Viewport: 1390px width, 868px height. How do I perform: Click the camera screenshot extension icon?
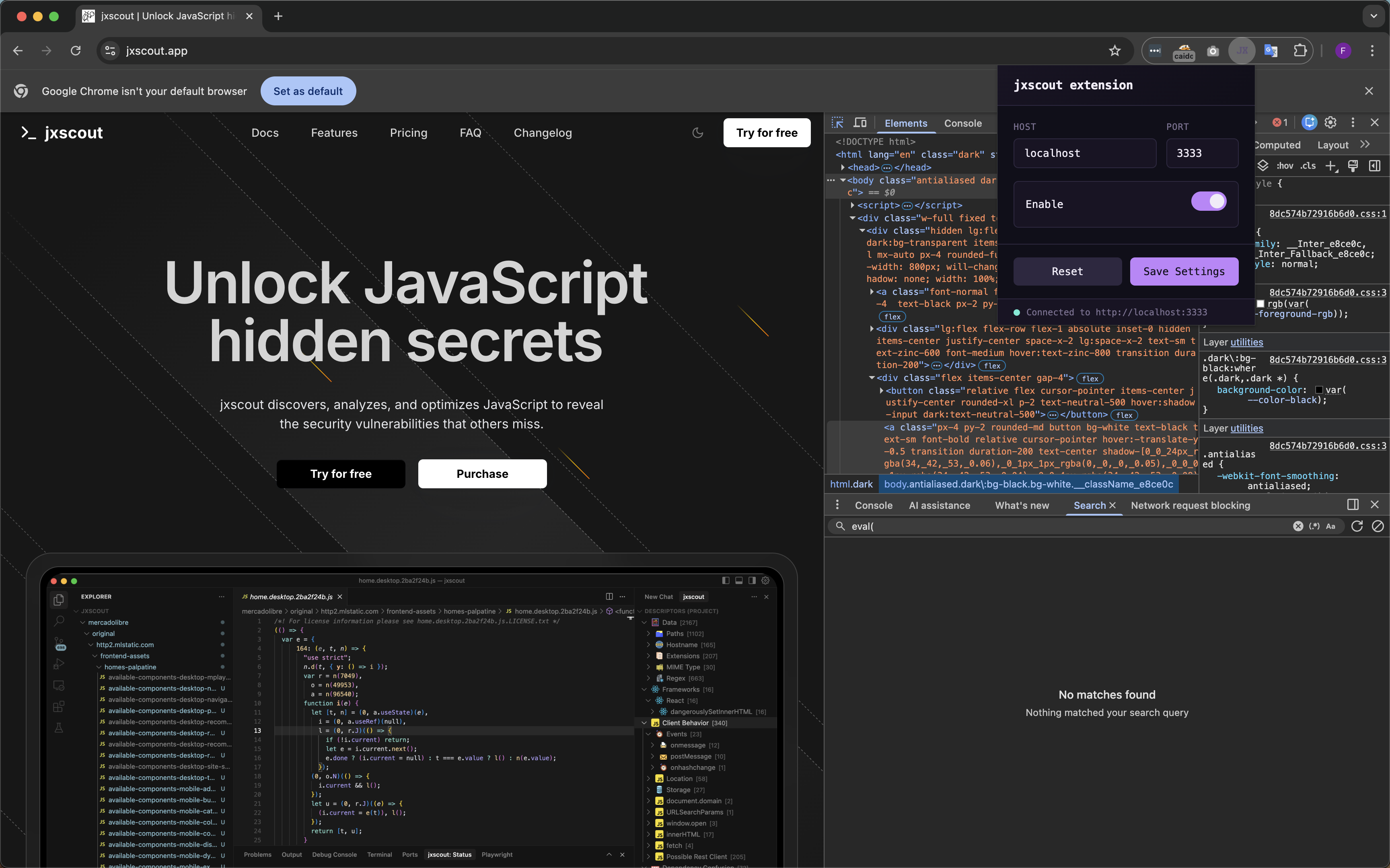(x=1213, y=51)
